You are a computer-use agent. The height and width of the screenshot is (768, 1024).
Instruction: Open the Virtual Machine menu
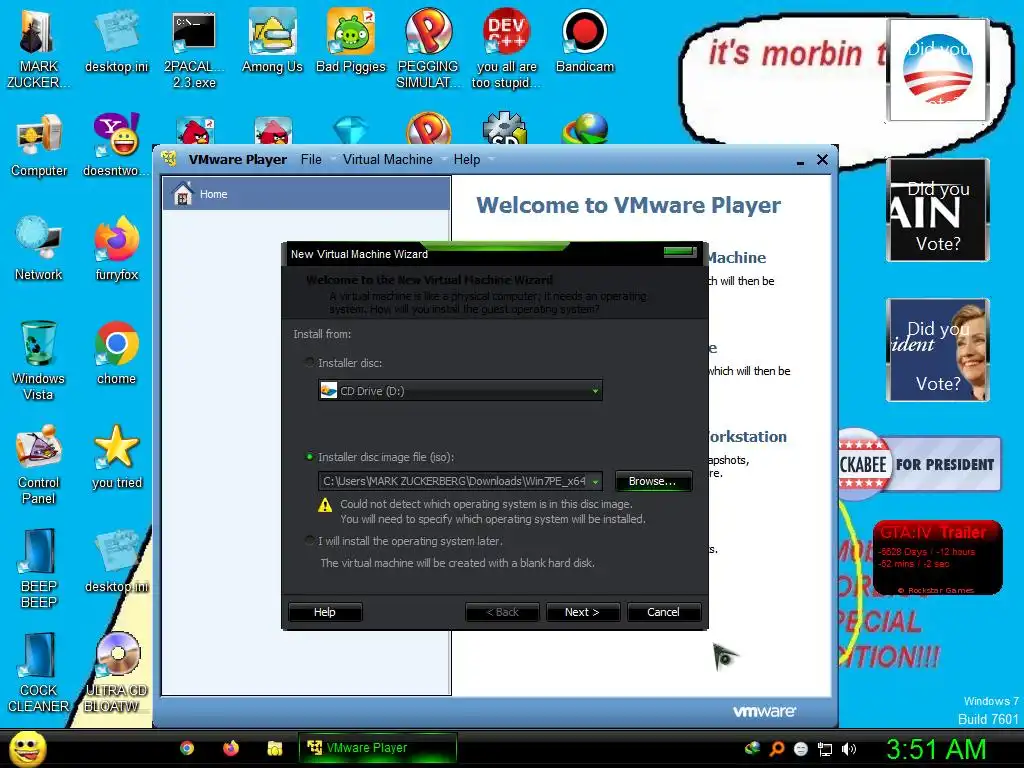click(x=387, y=159)
